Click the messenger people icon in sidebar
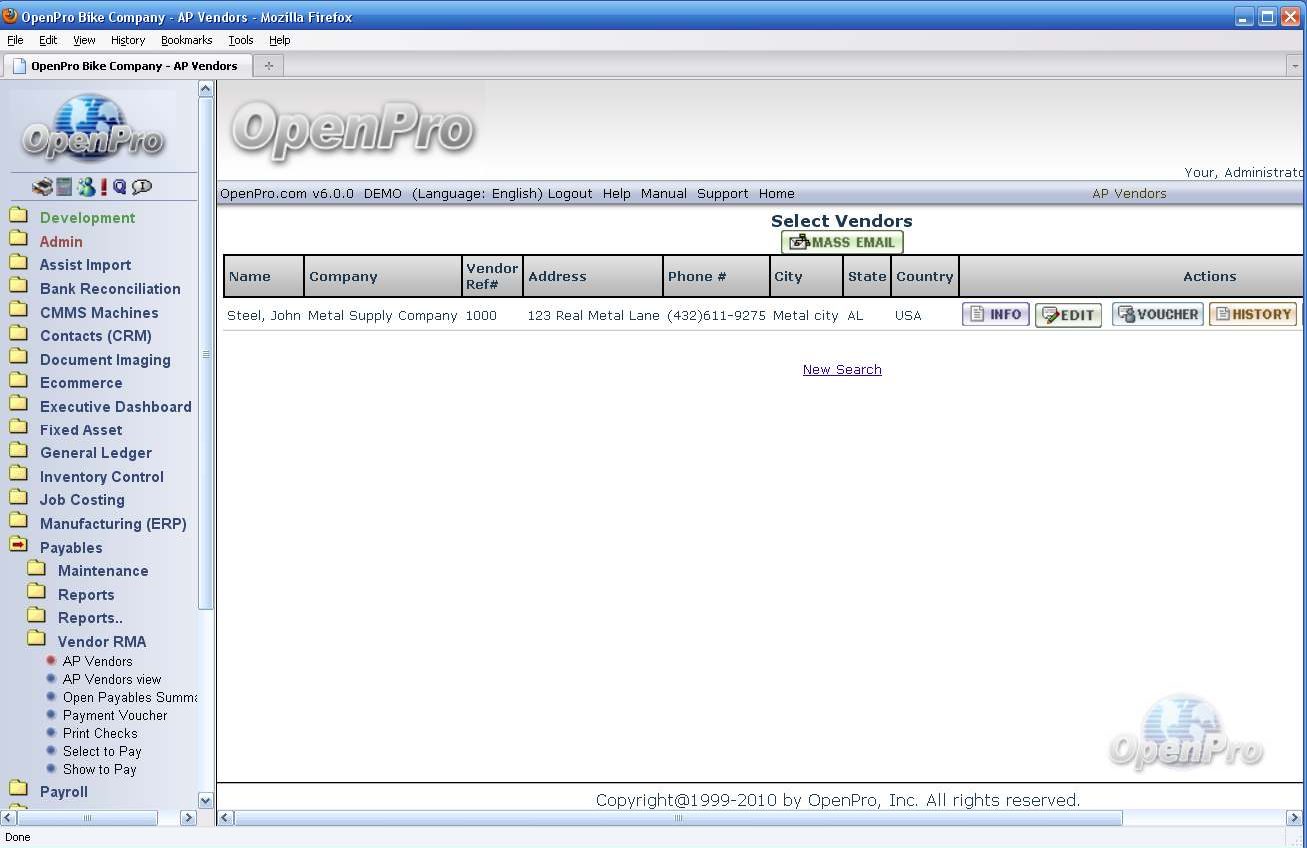Screen dimensions: 1307x848 (x=86, y=187)
